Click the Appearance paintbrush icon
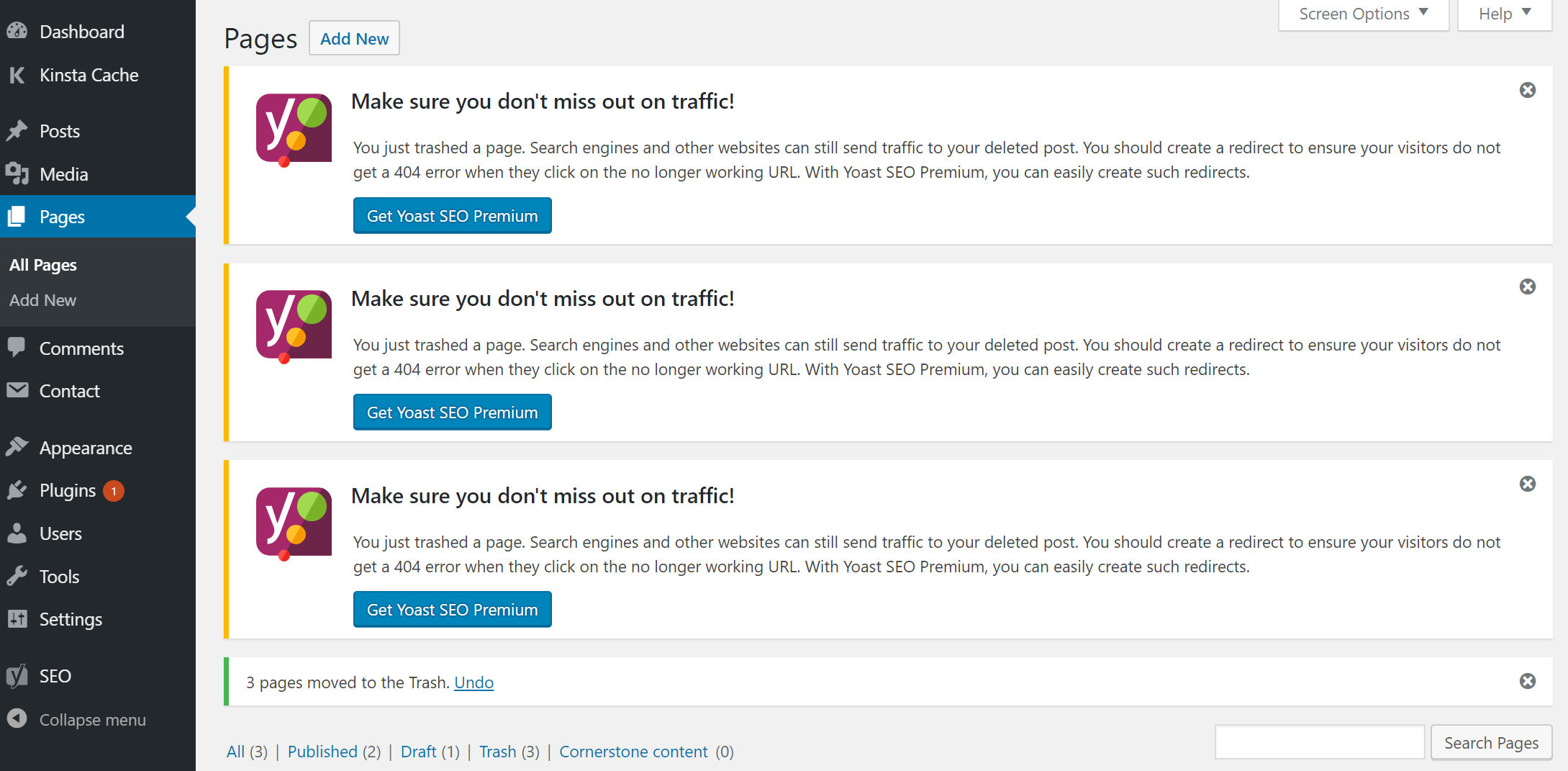This screenshot has height=771, width=1568. coord(17,448)
